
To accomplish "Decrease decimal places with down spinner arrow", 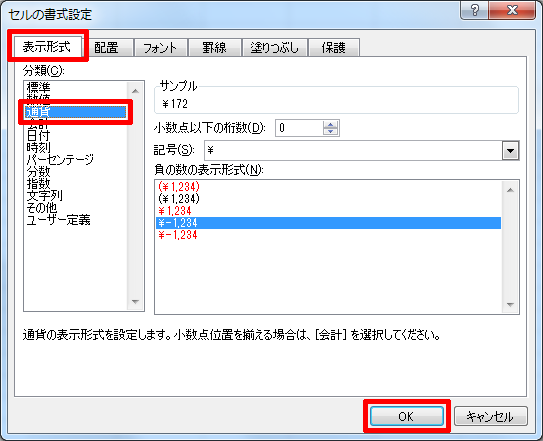I will (330, 131).
